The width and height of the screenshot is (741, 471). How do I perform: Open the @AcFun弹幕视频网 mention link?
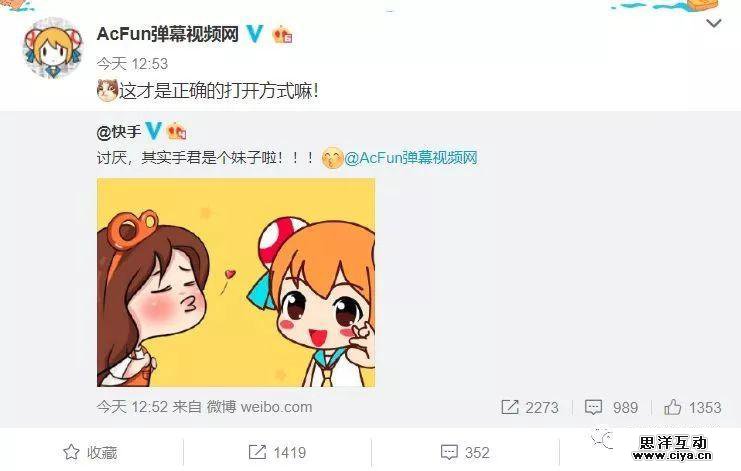[411, 158]
